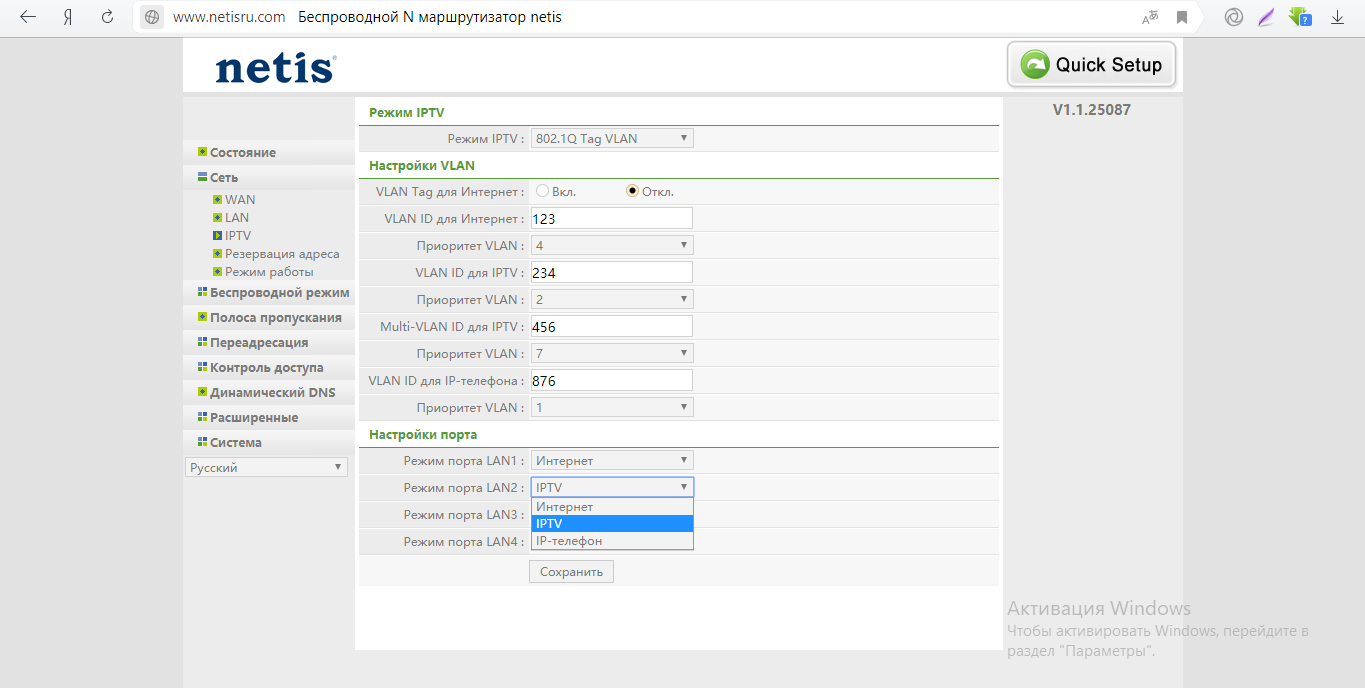The width and height of the screenshot is (1365, 688).
Task: Open the spiral protection extension icon
Action: pyautogui.click(x=1234, y=18)
